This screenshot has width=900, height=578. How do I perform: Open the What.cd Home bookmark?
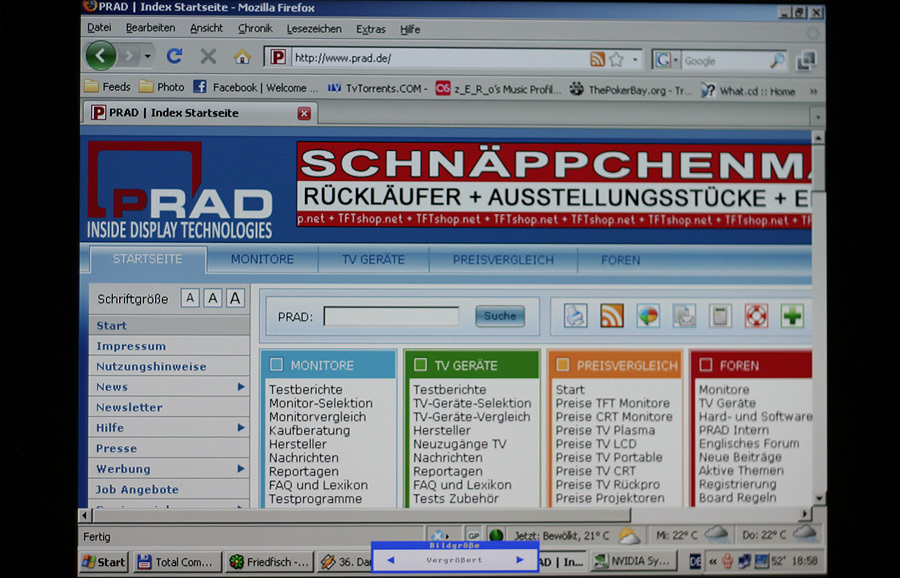[x=748, y=91]
